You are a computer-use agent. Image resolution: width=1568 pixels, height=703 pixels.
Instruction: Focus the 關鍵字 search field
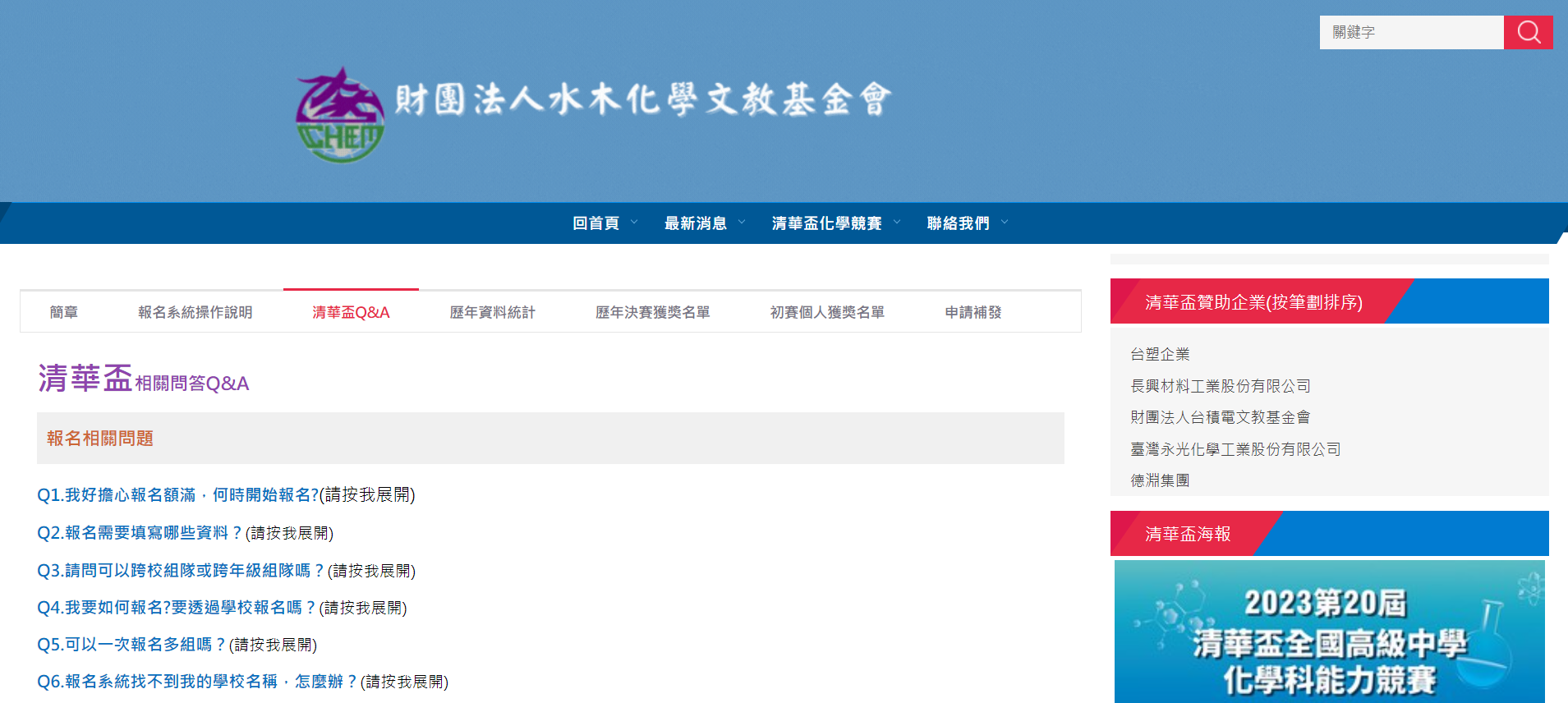coord(1411,32)
